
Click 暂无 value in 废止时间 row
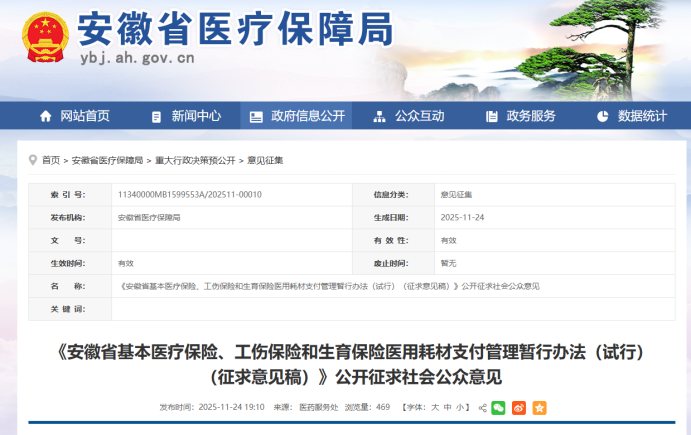(x=449, y=264)
